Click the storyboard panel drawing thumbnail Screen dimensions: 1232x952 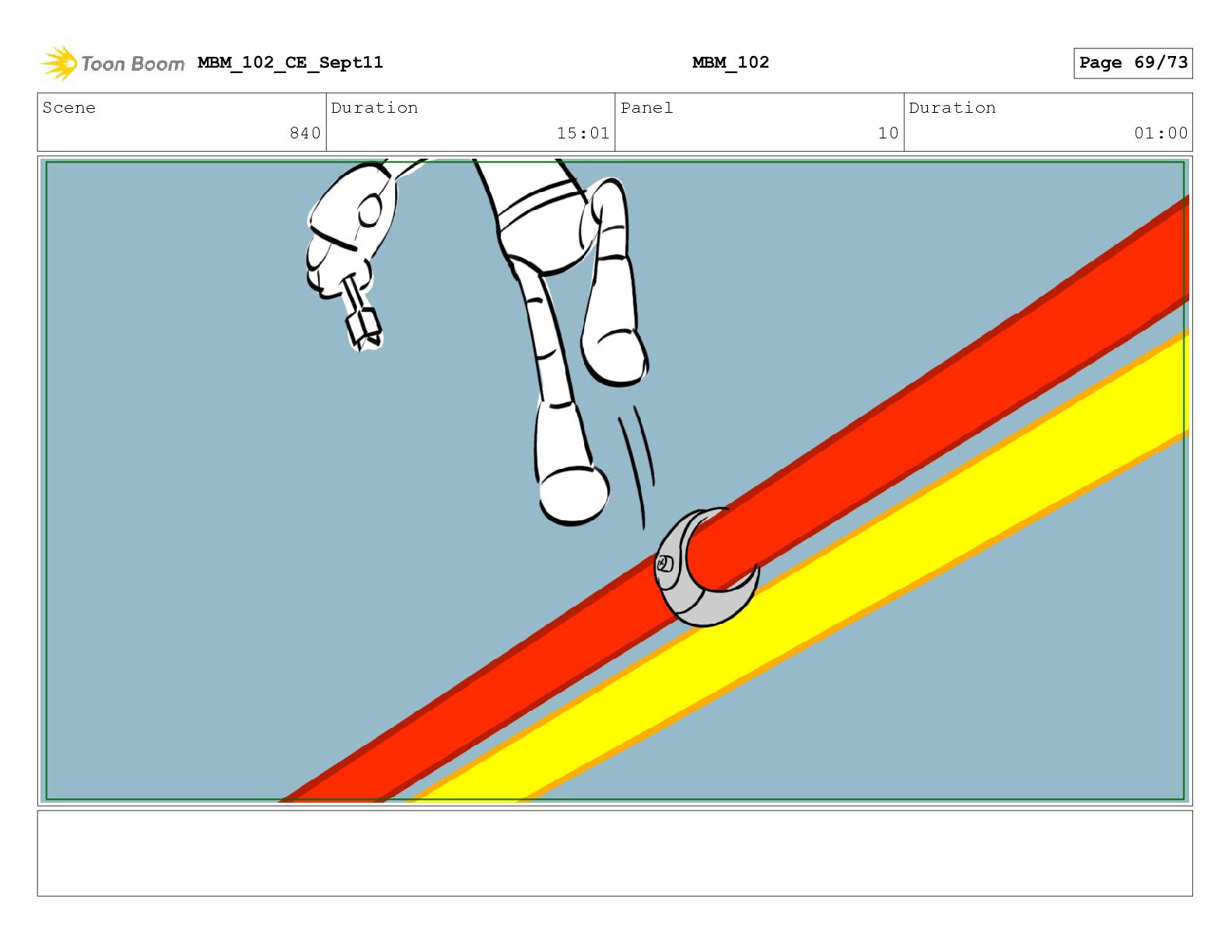click(614, 481)
